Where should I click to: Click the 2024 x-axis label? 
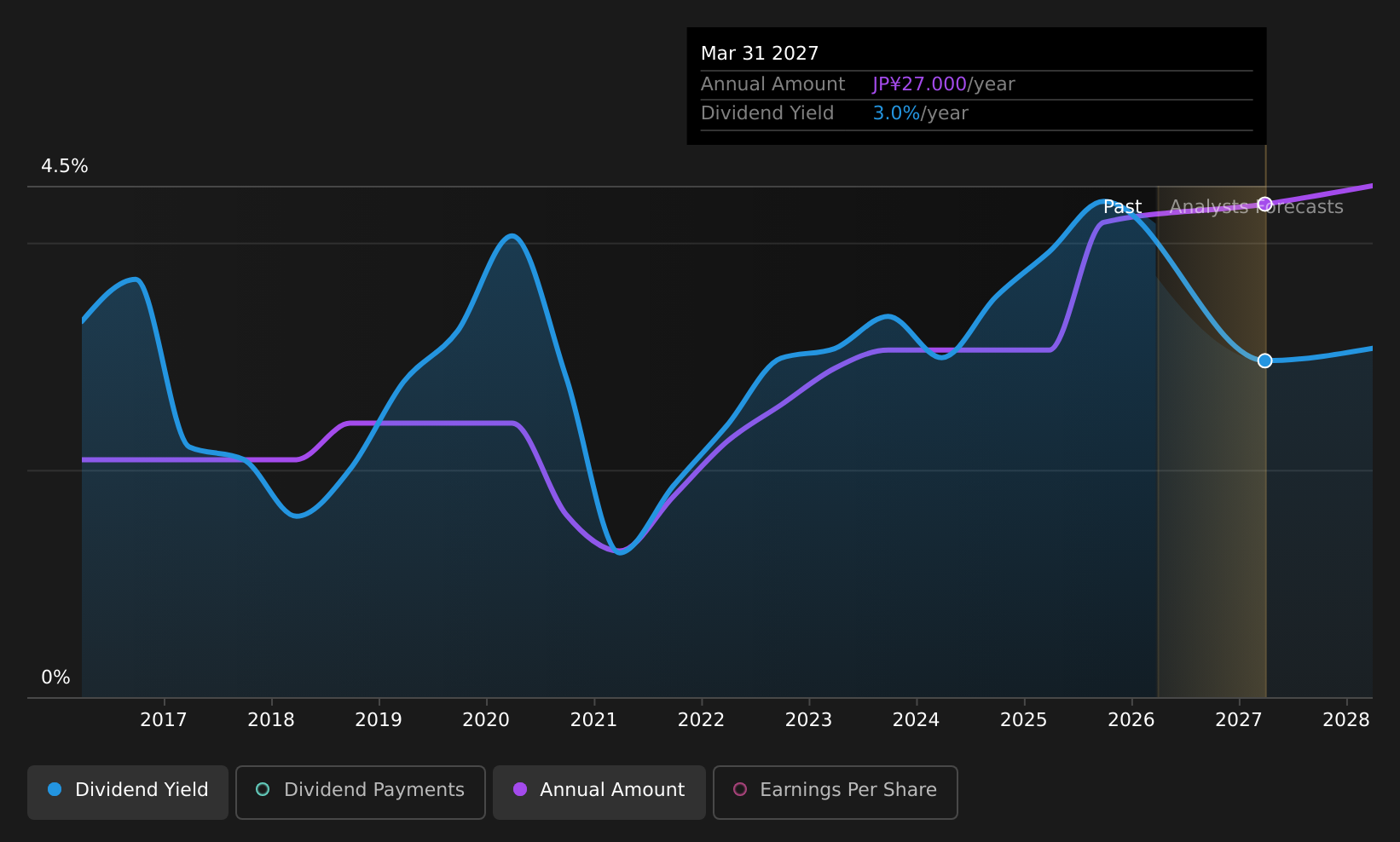pyautogui.click(x=916, y=720)
